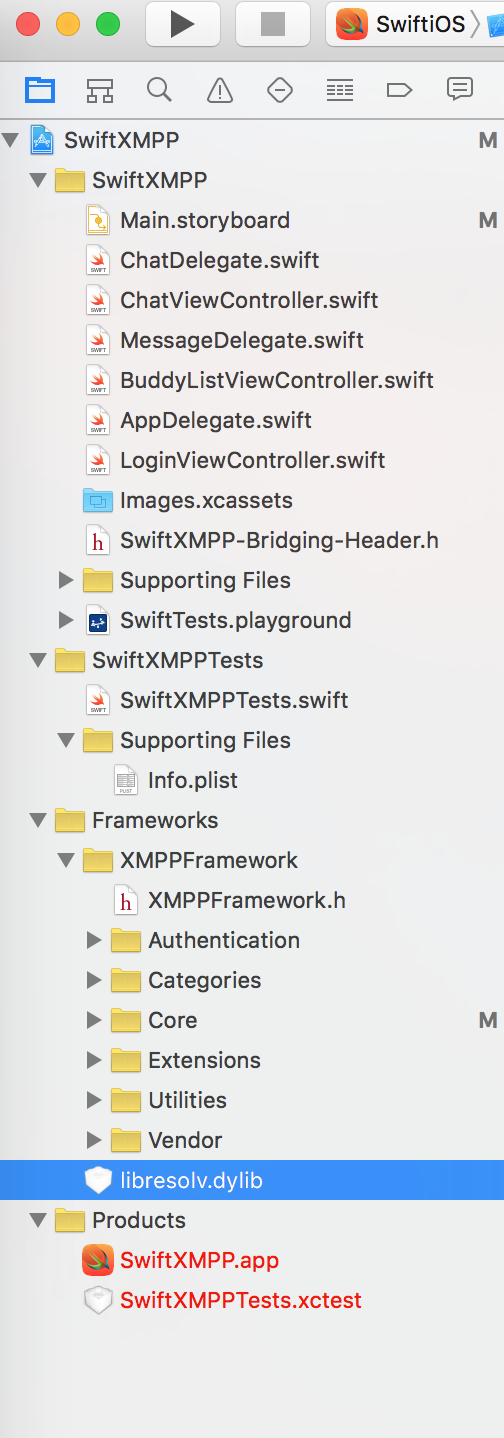
Task: Click the Core folder label
Action: click(173, 1020)
